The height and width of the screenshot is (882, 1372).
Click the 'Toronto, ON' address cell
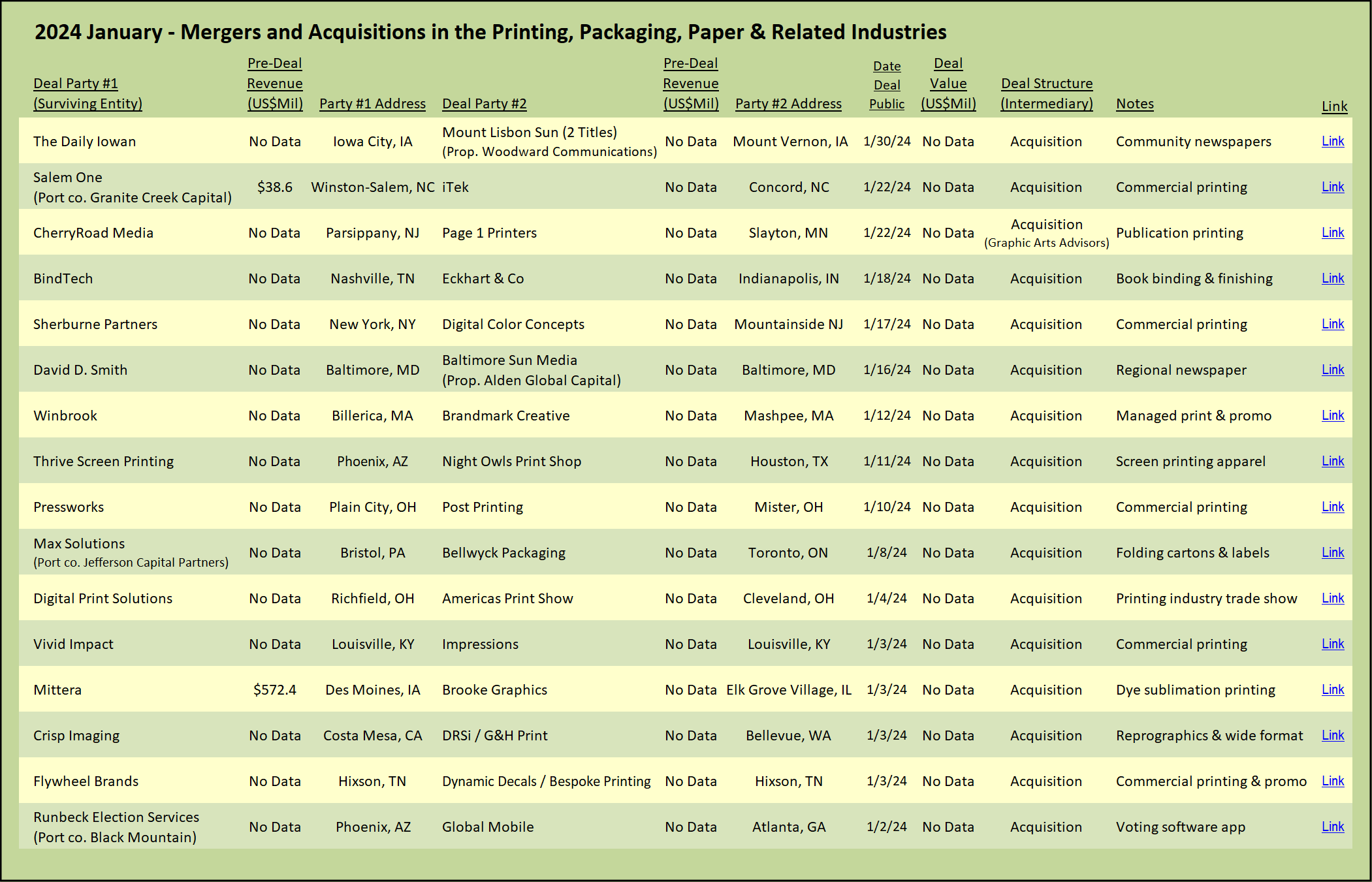(788, 553)
